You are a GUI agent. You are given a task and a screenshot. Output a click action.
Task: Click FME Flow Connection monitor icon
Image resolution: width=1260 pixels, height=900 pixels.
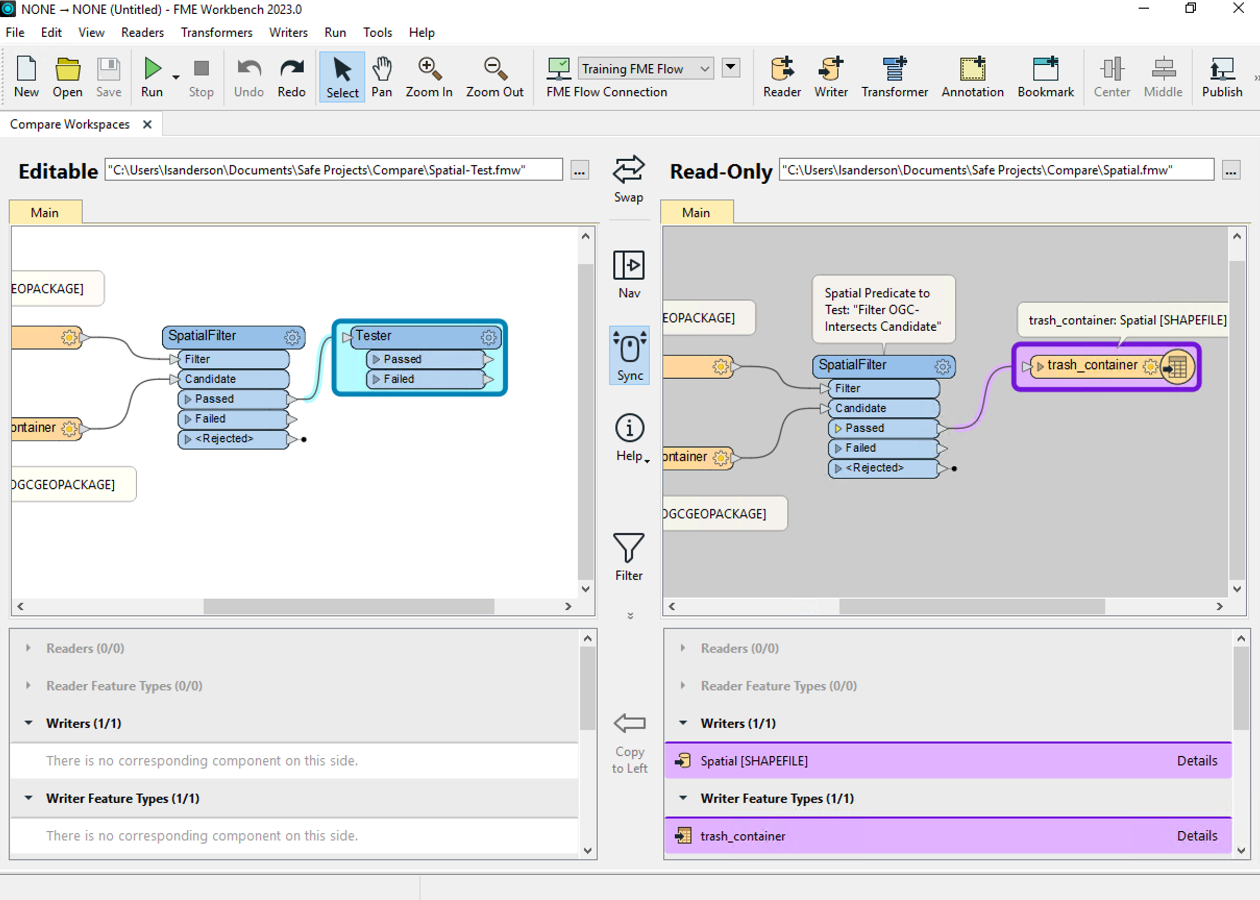pyautogui.click(x=559, y=68)
